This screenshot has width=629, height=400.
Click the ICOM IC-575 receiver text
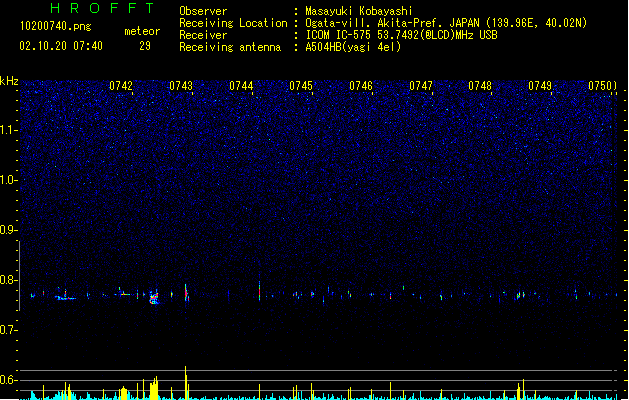tap(401, 35)
